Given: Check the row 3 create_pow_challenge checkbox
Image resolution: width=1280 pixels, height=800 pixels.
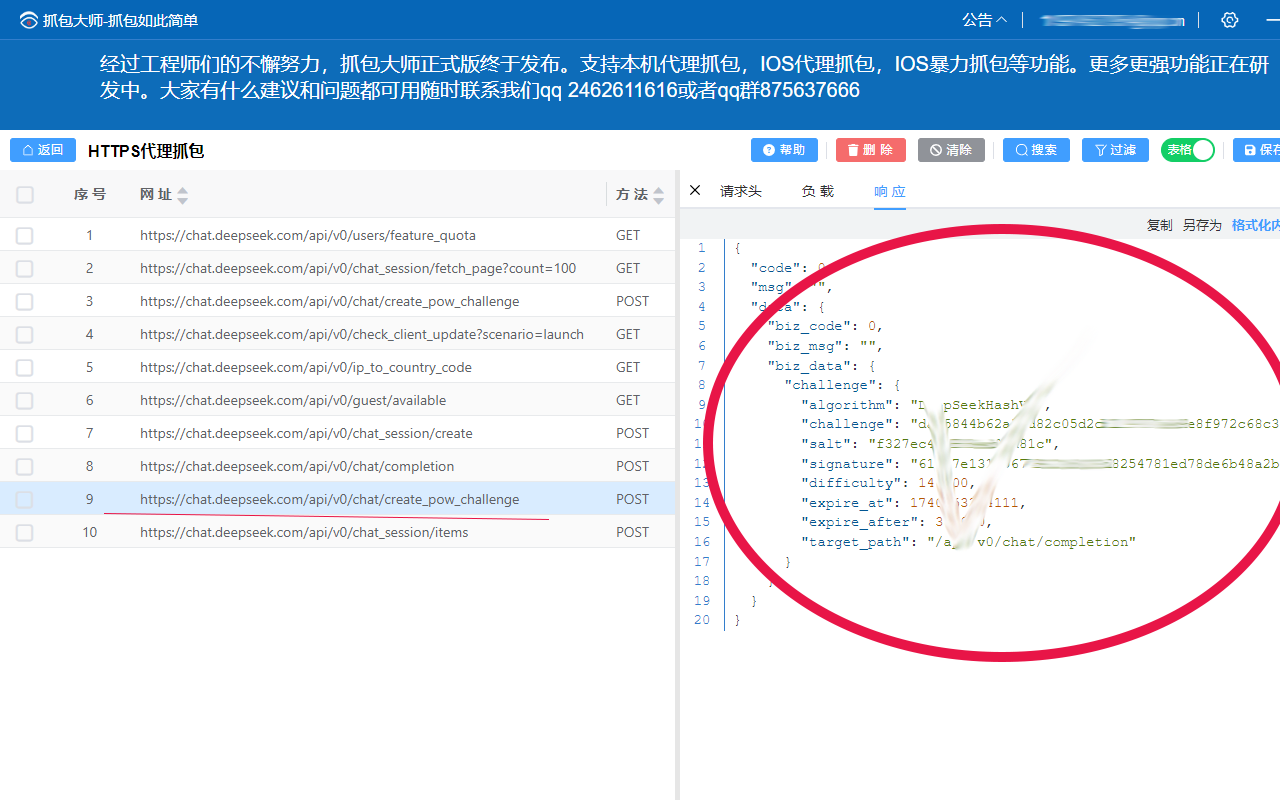Looking at the screenshot, I should point(25,302).
